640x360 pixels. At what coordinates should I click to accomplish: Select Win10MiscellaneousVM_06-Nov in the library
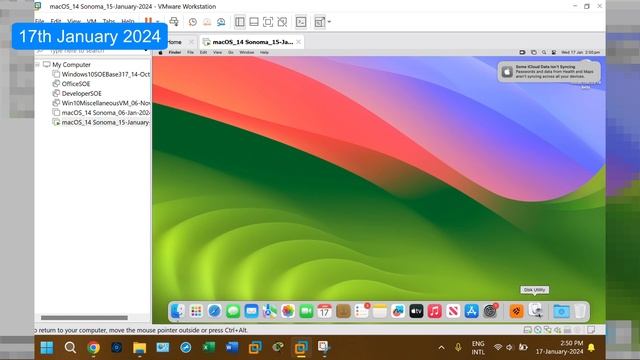tap(101, 103)
